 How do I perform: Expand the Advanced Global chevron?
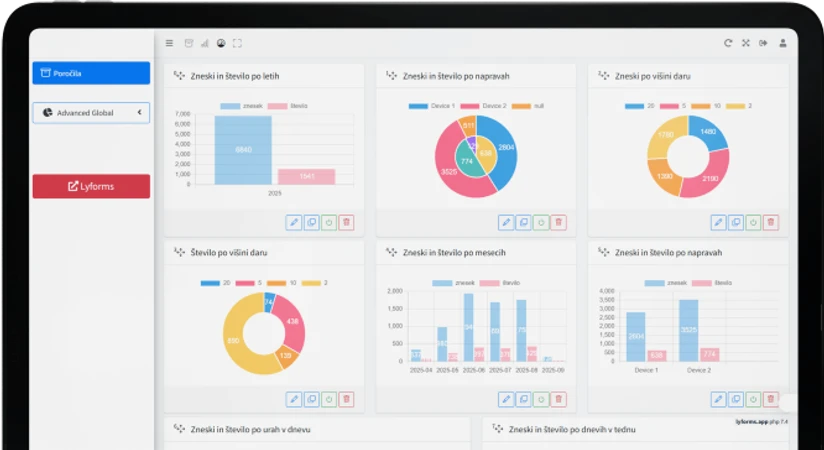[140, 113]
